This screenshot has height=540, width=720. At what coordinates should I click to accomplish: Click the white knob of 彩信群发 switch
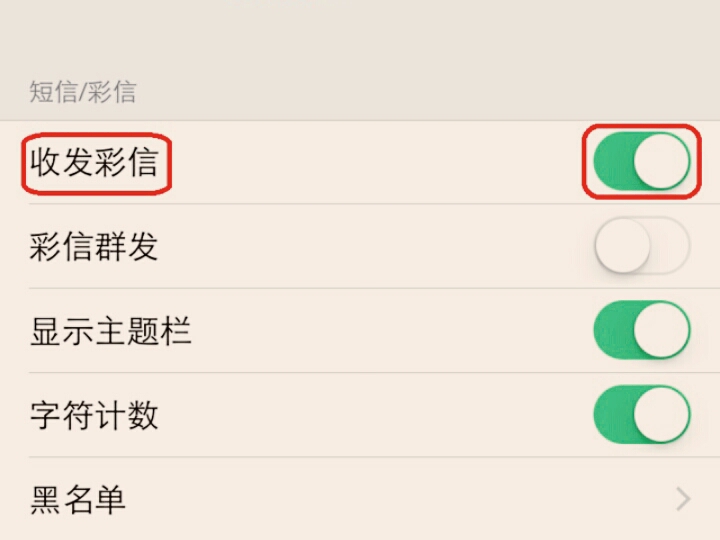pyautogui.click(x=622, y=246)
